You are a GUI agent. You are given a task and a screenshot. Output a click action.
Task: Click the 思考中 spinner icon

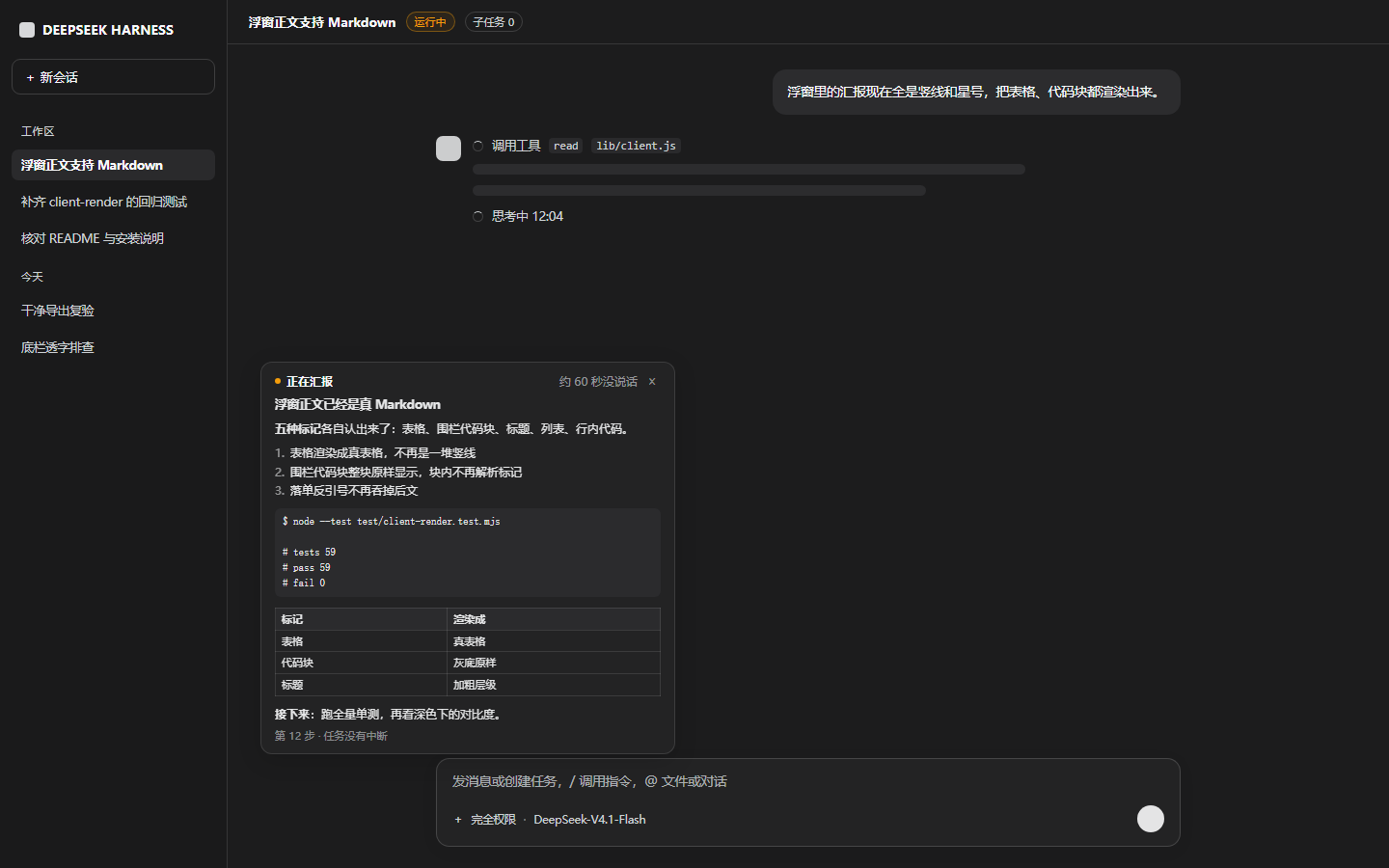click(x=477, y=216)
